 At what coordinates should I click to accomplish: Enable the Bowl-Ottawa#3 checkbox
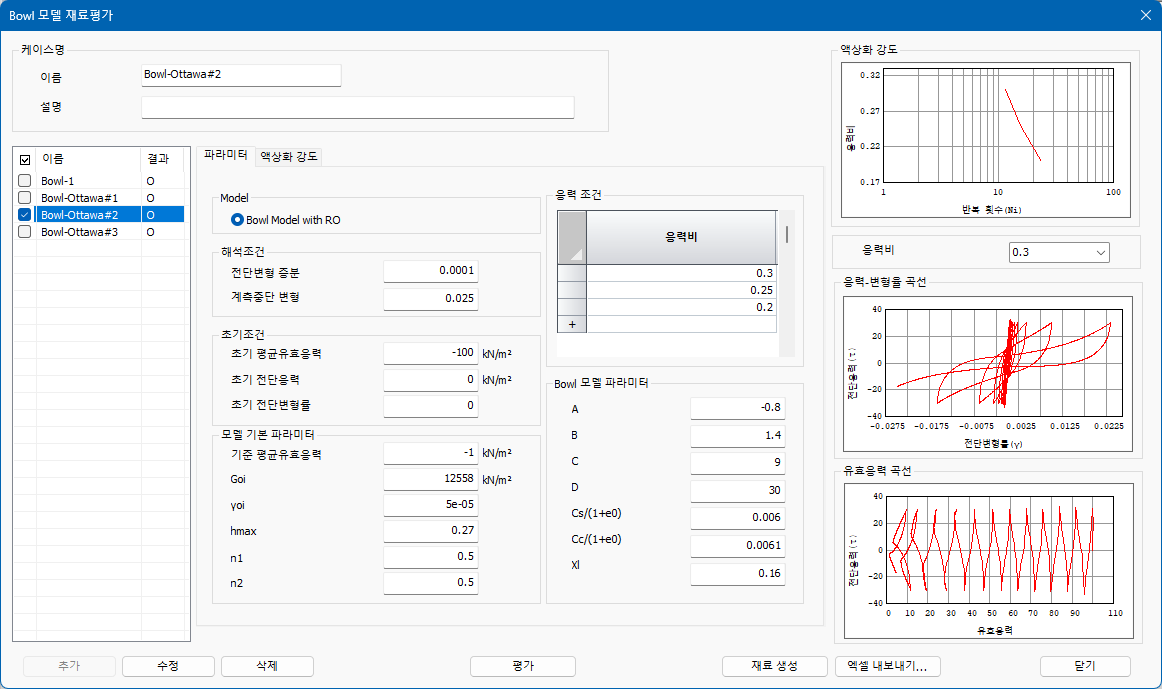click(24, 232)
